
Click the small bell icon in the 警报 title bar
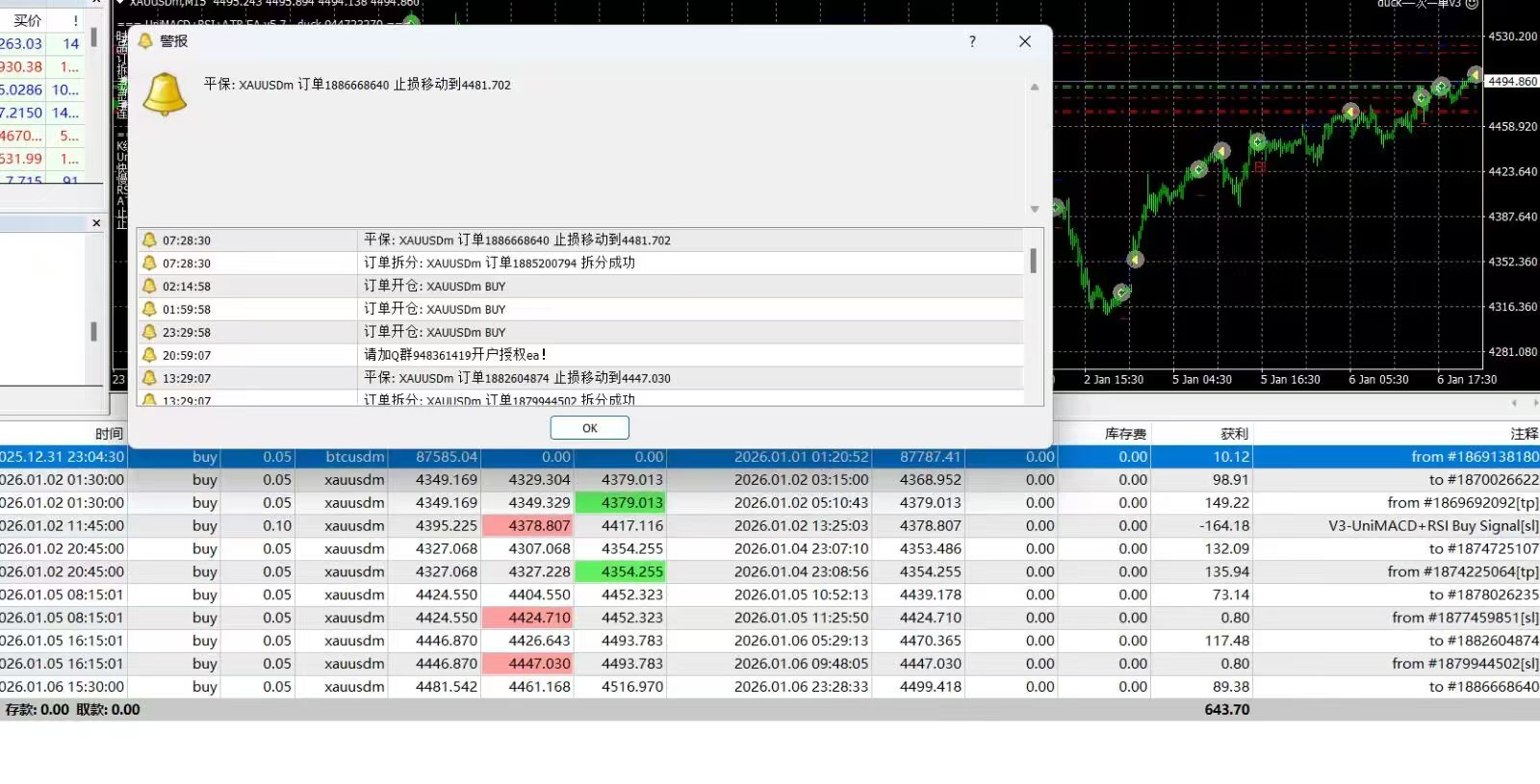146,40
